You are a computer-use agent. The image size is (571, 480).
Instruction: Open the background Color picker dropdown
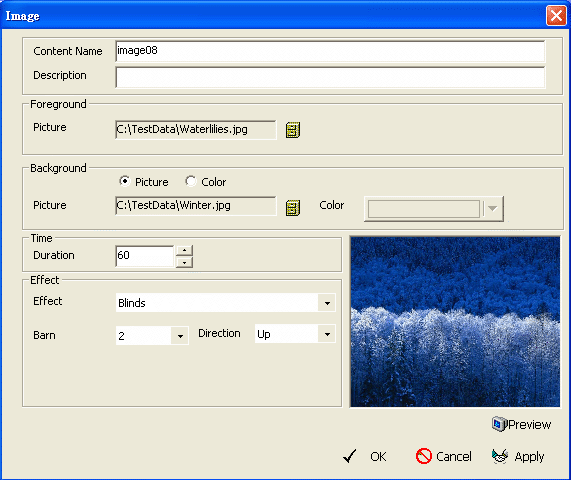coord(493,209)
